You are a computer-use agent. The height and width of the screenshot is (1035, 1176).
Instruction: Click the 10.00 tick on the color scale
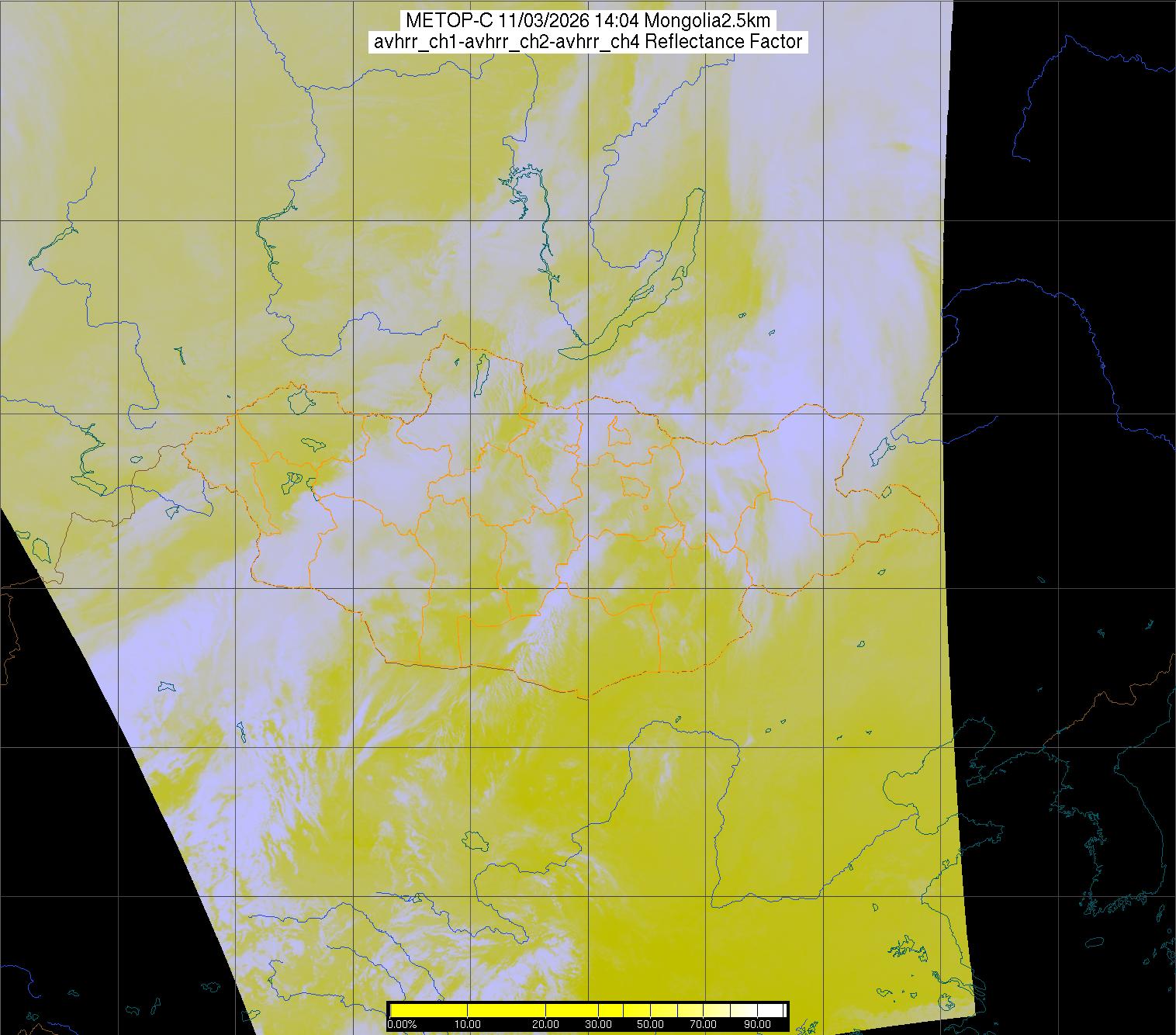click(x=469, y=1025)
